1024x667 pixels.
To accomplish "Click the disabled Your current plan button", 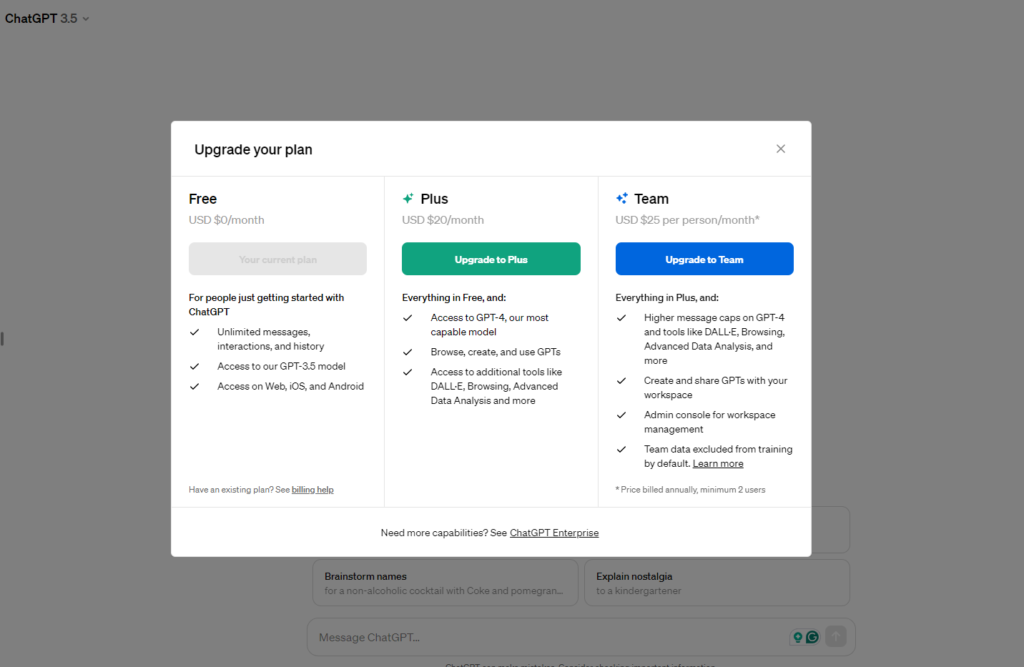I will click(x=278, y=259).
